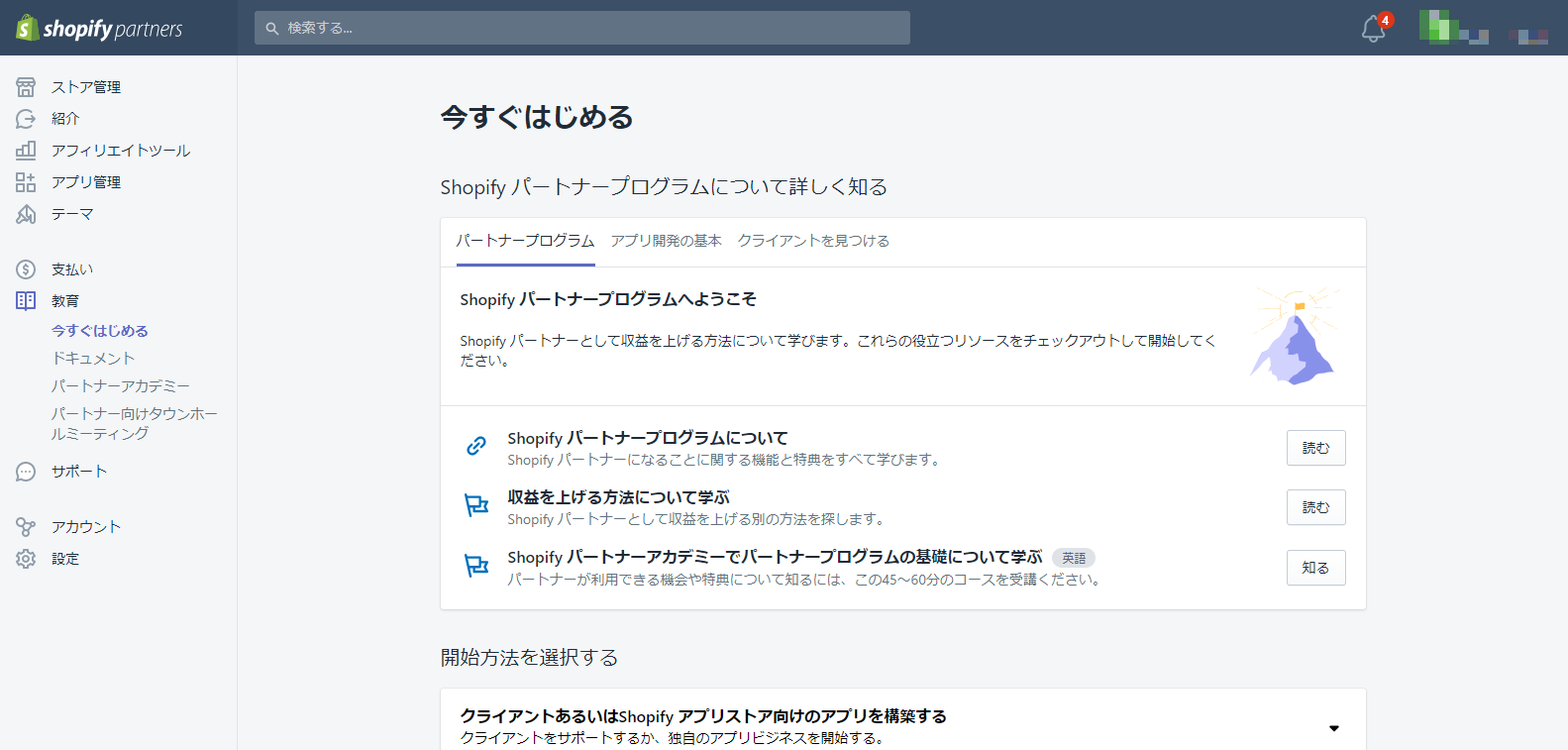
Task: Click 知る button for Partner Academy course
Action: (1315, 568)
